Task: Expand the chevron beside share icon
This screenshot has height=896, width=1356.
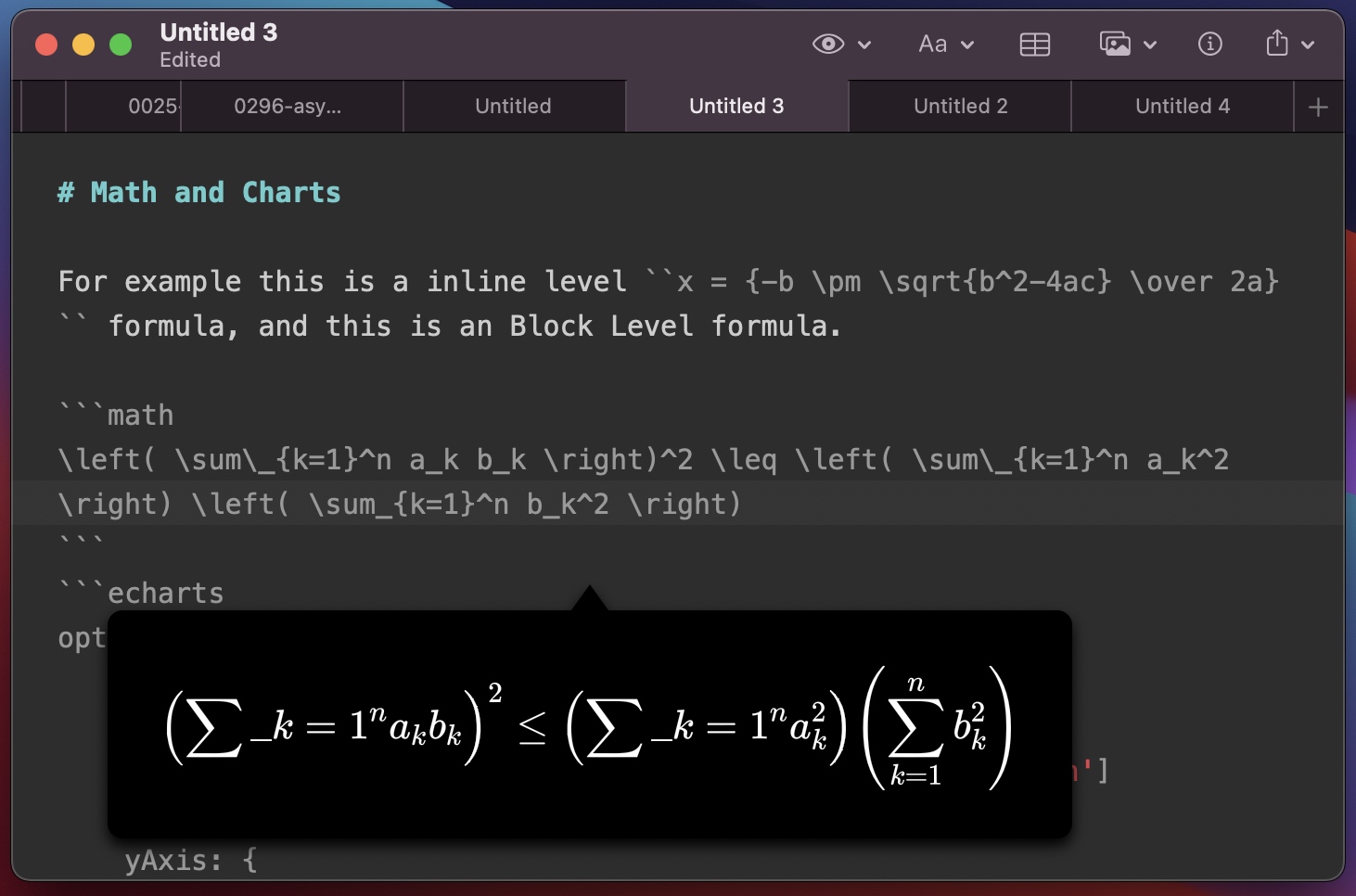Action: point(1308,45)
